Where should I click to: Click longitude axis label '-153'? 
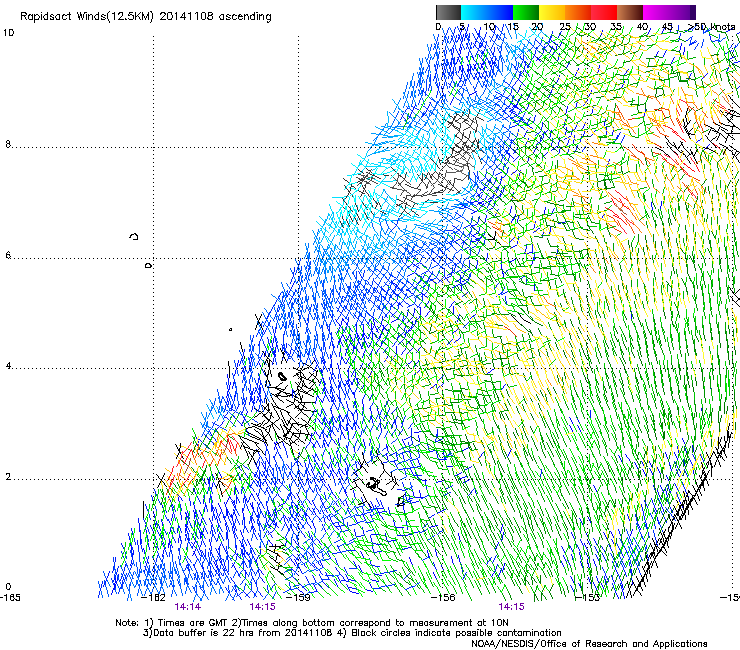pos(588,598)
